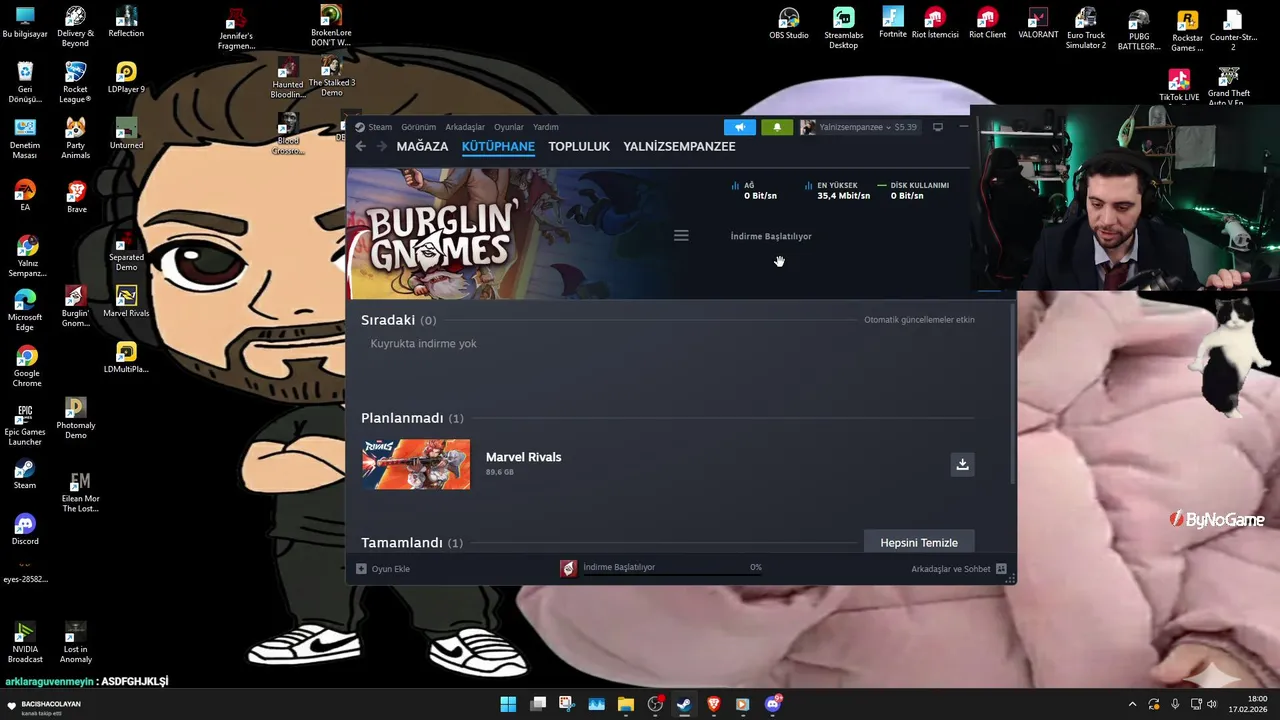The image size is (1280, 720).
Task: Switch to the KÜTÜPHANE tab
Action: 498,146
